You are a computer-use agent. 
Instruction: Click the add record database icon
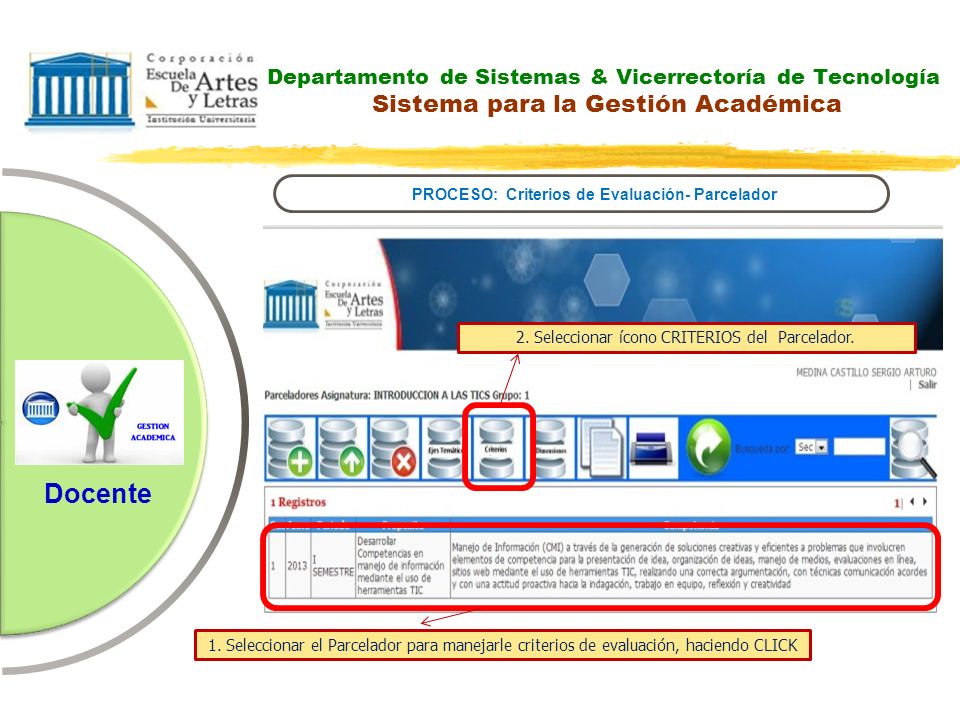click(290, 448)
